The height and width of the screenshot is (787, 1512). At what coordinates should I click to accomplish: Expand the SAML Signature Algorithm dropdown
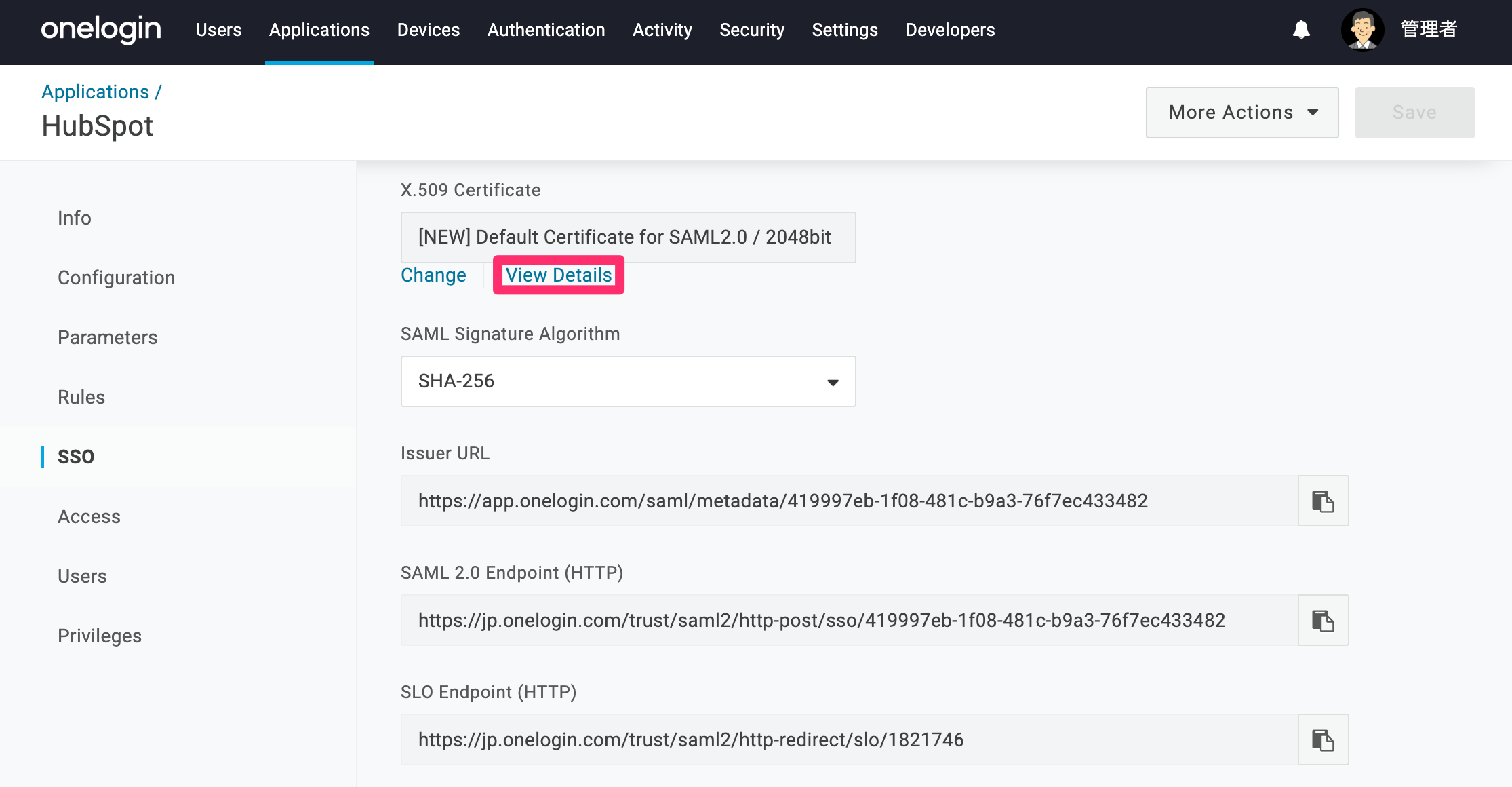(x=629, y=381)
